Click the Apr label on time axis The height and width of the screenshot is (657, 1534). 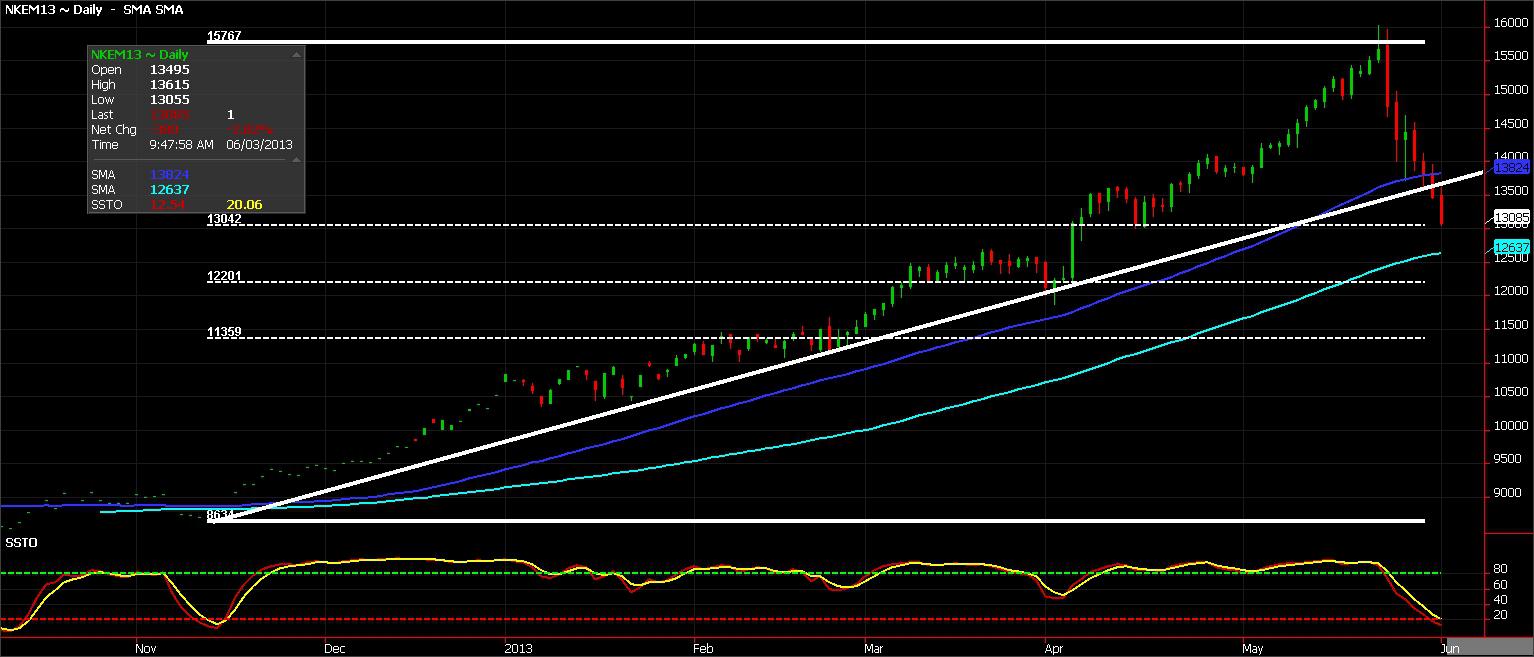click(1054, 647)
